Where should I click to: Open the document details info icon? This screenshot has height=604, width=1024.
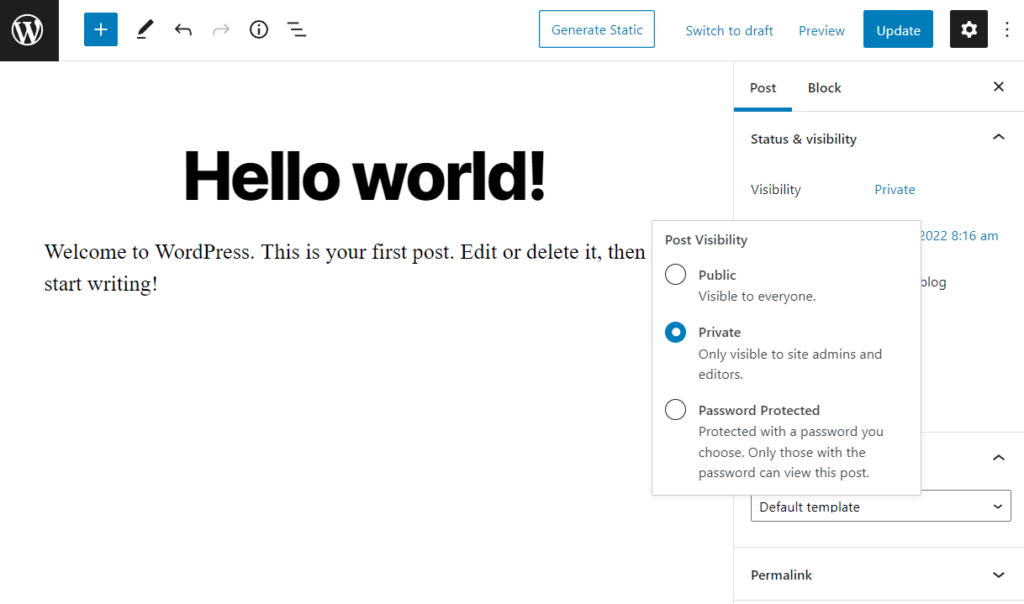point(259,29)
